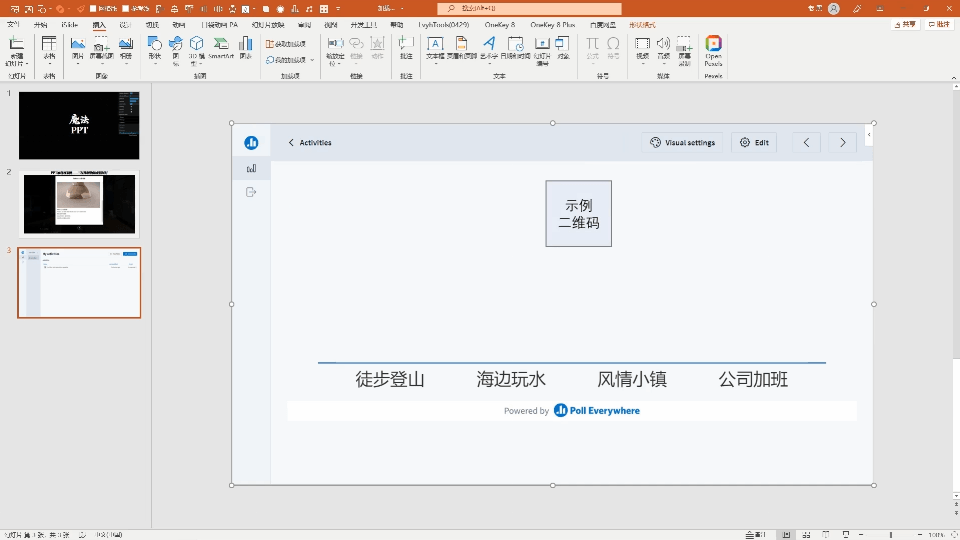
Task: Open the Audio insert menu
Action: point(663,49)
